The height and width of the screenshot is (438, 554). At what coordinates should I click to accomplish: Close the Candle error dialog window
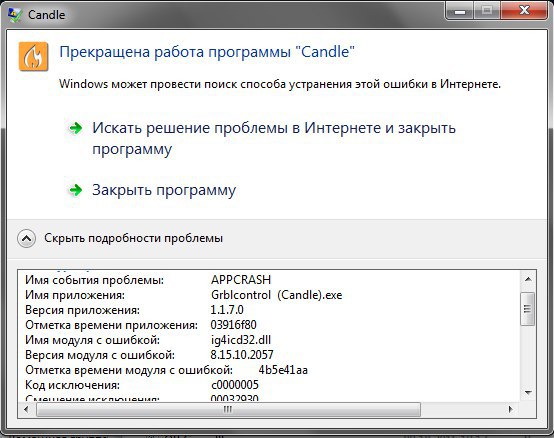[x=524, y=10]
